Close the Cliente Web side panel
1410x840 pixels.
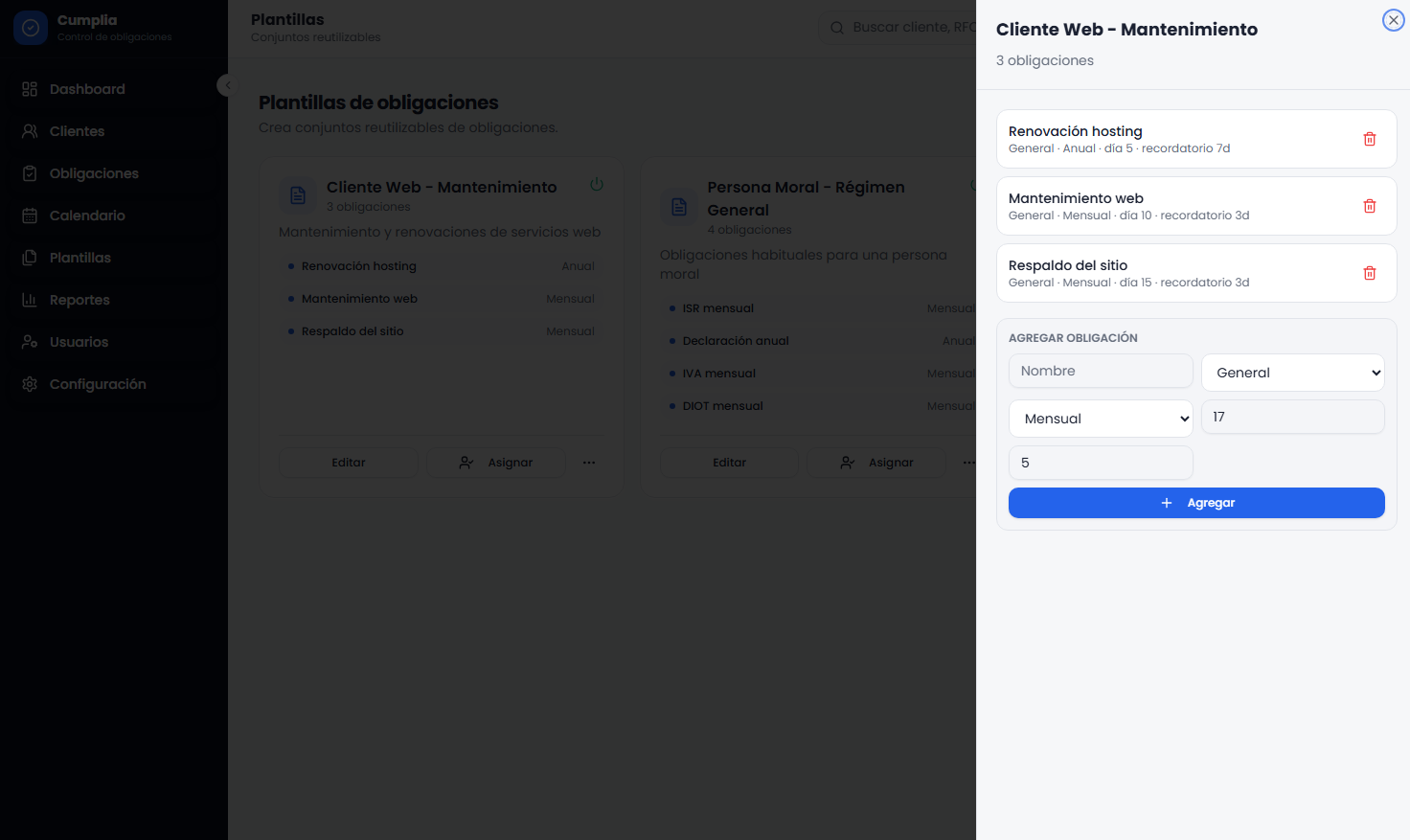[1394, 20]
